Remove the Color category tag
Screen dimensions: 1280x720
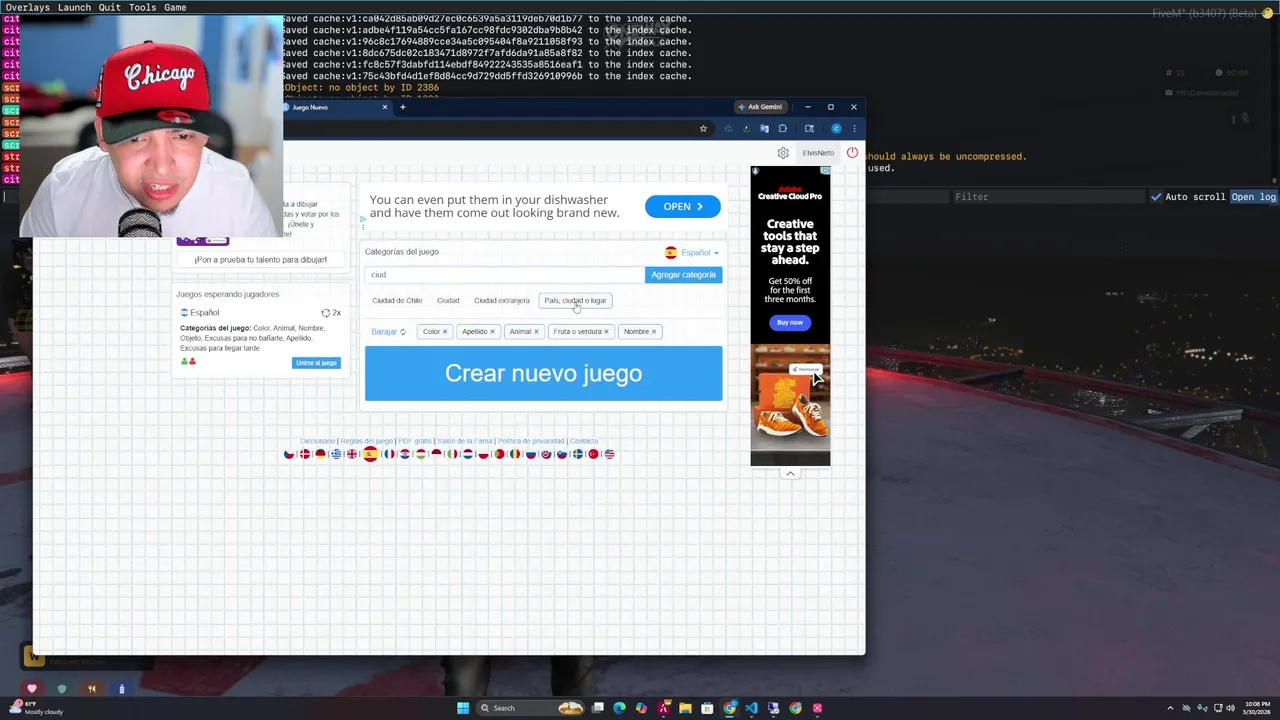(445, 331)
